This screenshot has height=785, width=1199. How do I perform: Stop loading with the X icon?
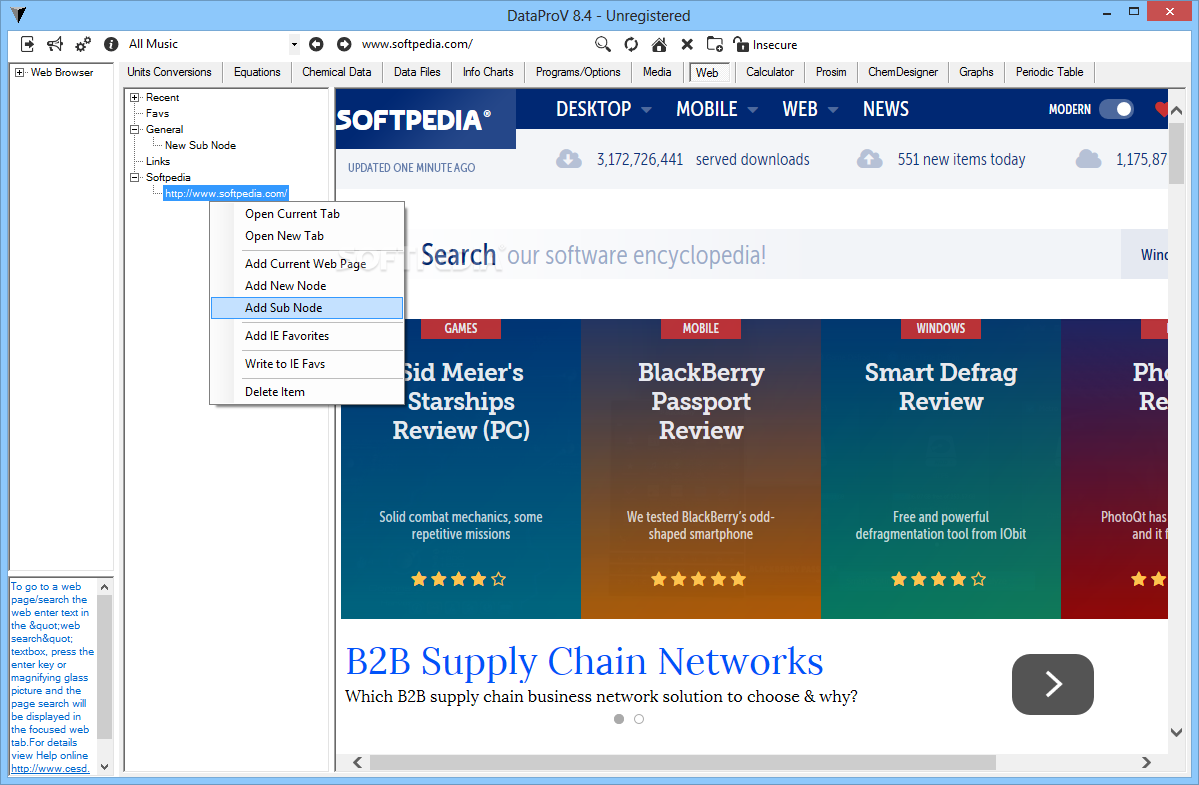tap(687, 44)
